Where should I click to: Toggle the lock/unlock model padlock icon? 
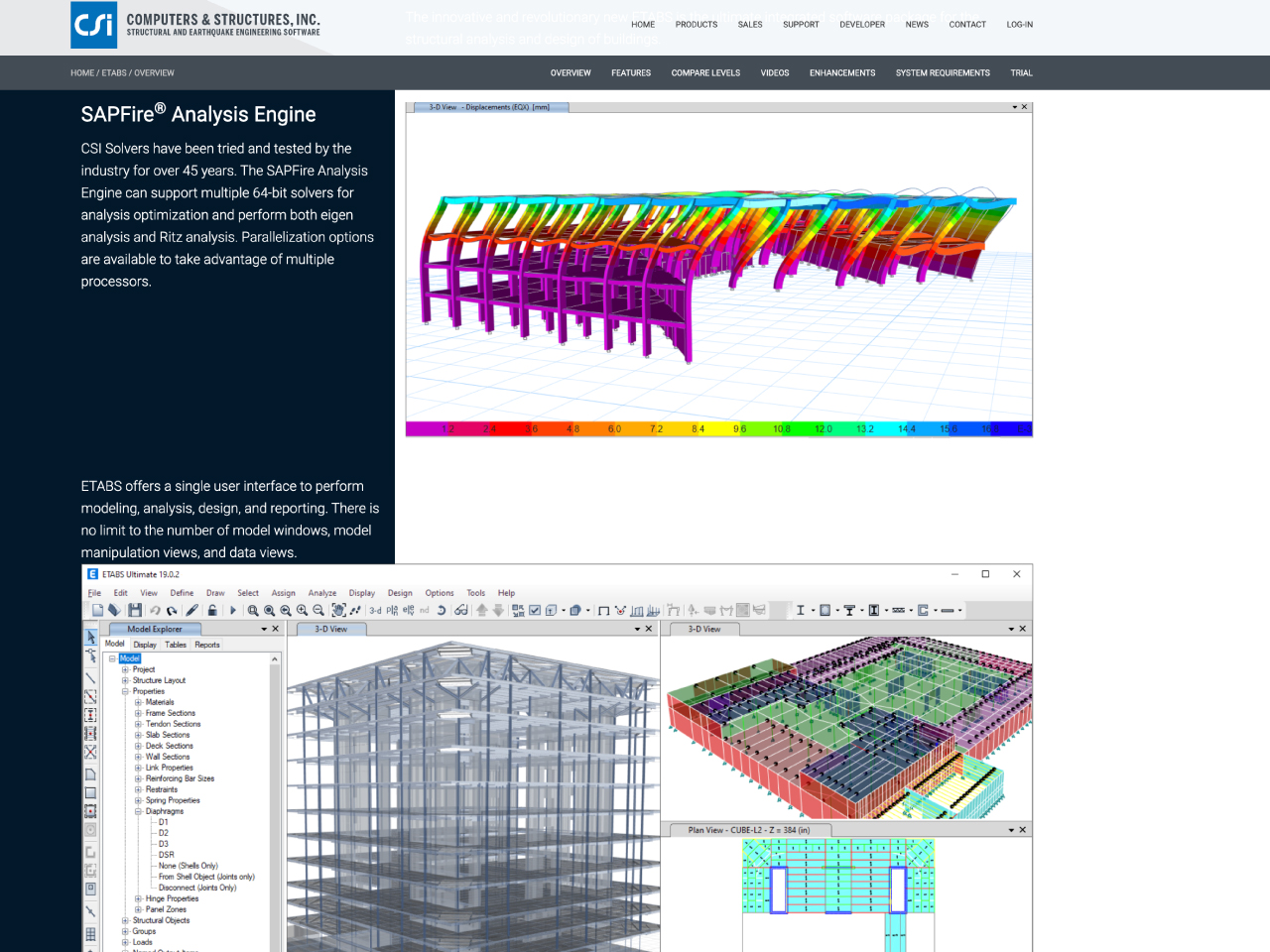(211, 610)
